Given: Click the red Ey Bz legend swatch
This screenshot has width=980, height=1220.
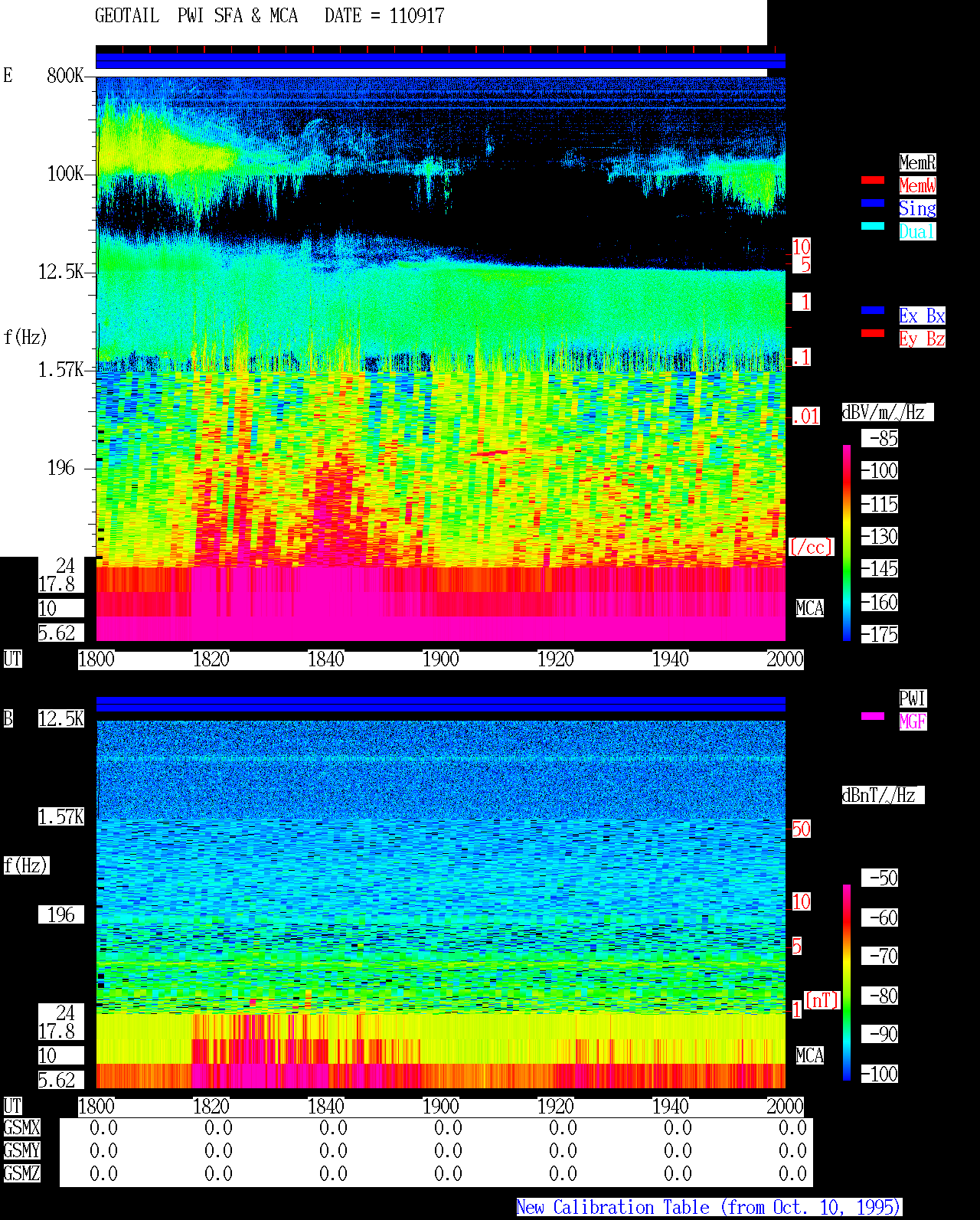Looking at the screenshot, I should coord(873,333).
